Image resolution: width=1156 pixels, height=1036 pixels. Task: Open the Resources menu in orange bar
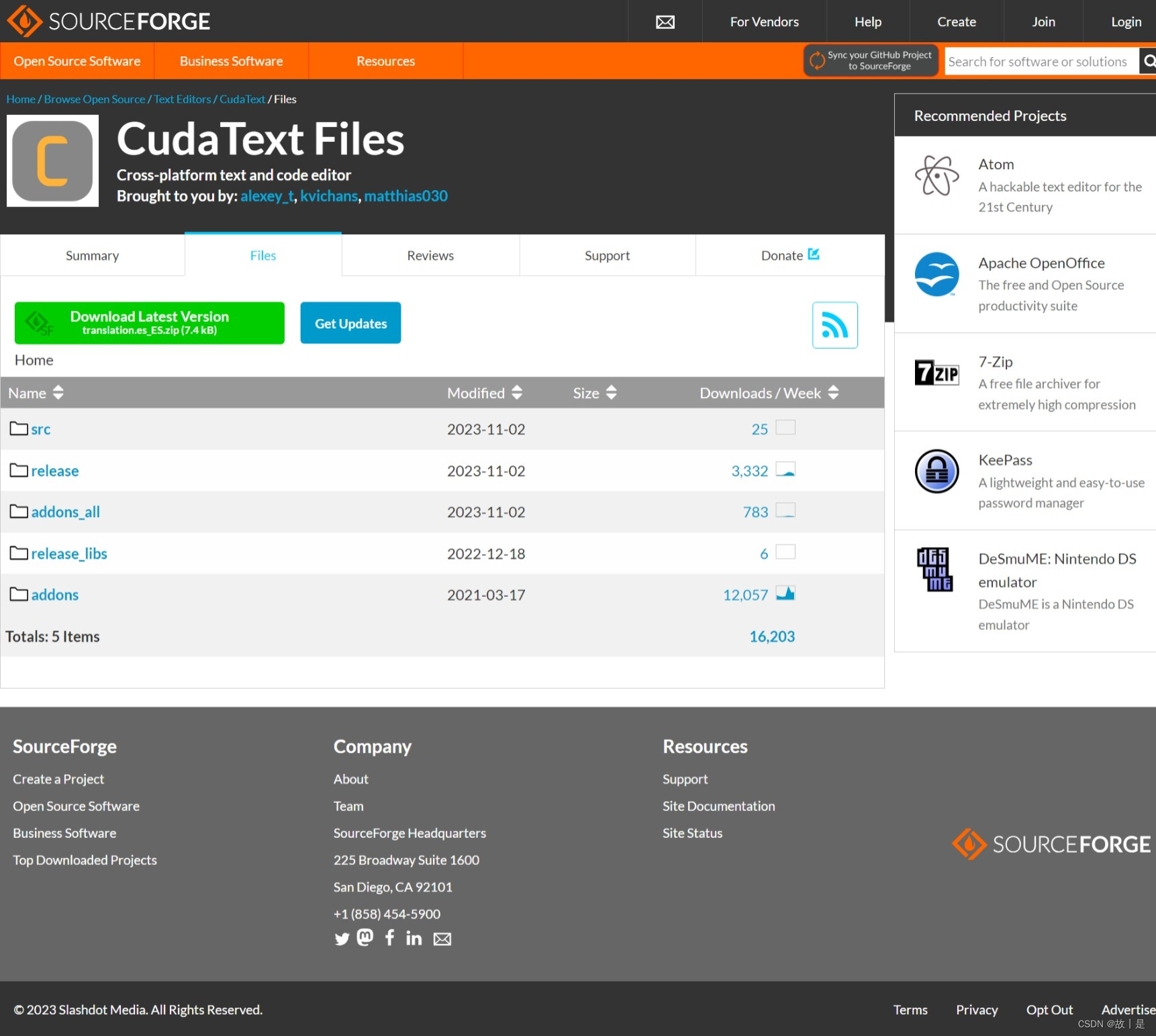coord(386,61)
